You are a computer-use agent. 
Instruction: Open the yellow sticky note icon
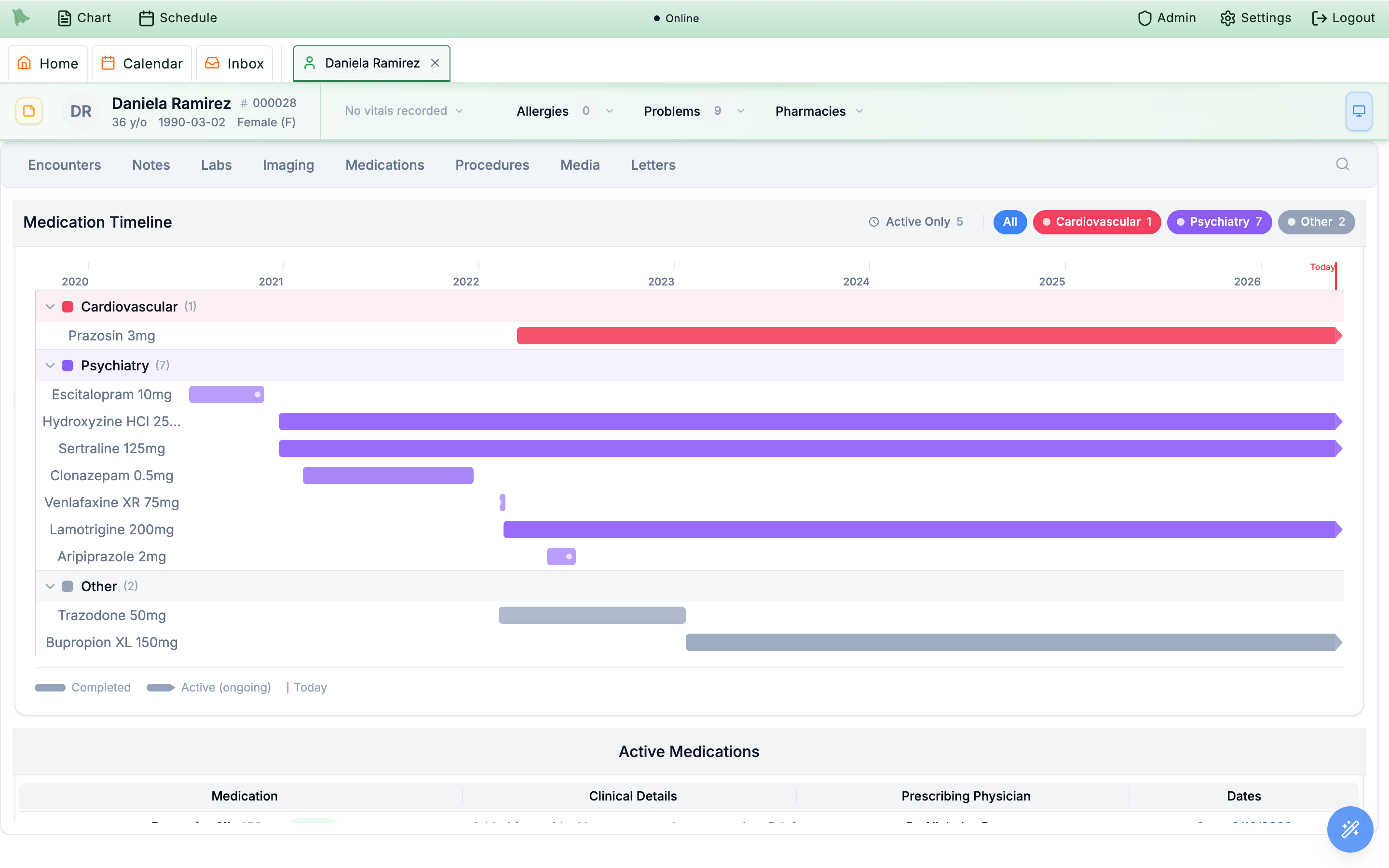pos(29,111)
